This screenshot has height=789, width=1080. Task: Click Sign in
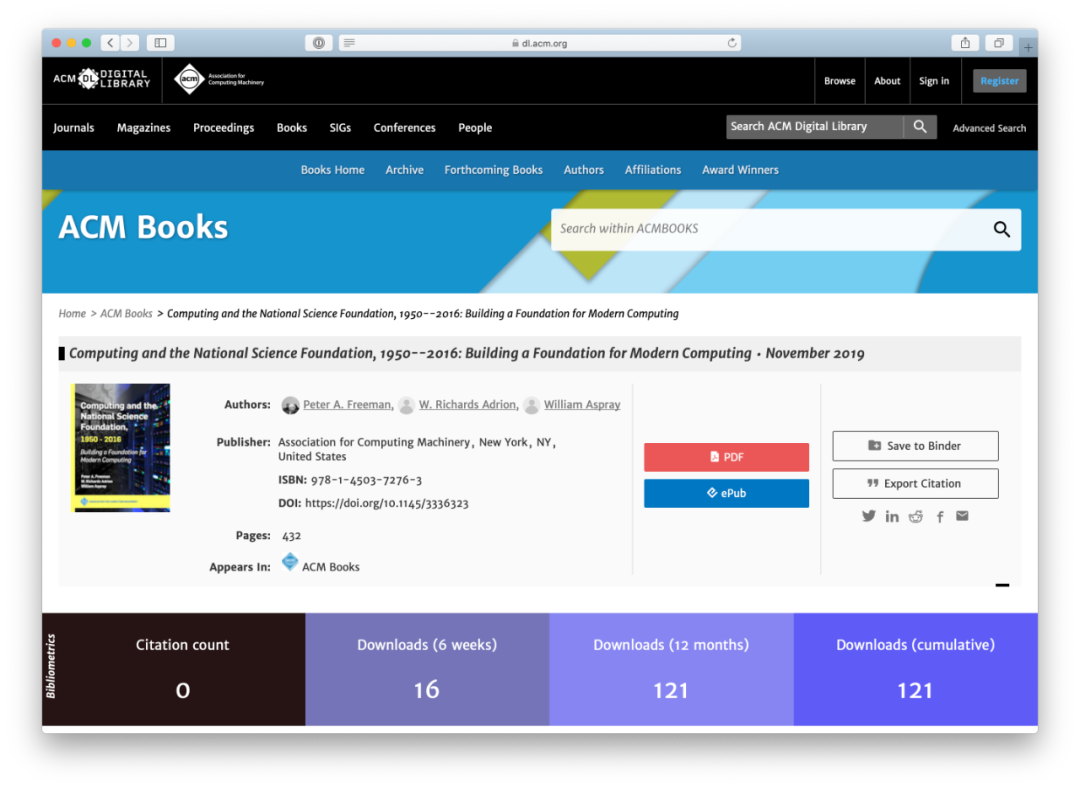pyautogui.click(x=934, y=81)
